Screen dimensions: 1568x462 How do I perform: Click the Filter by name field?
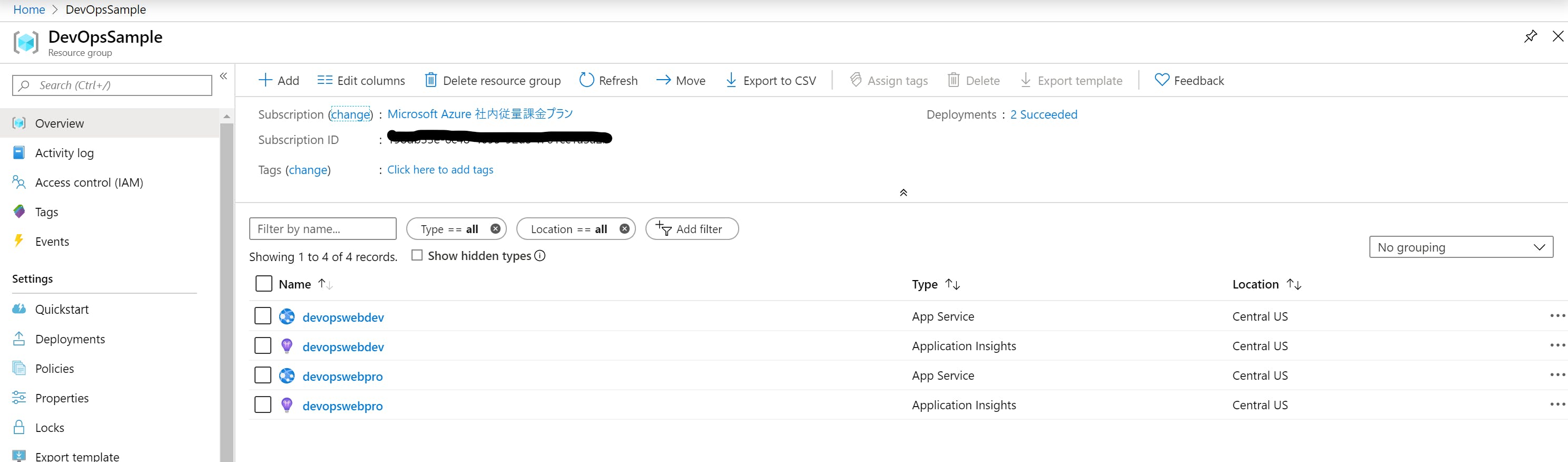pyautogui.click(x=322, y=229)
